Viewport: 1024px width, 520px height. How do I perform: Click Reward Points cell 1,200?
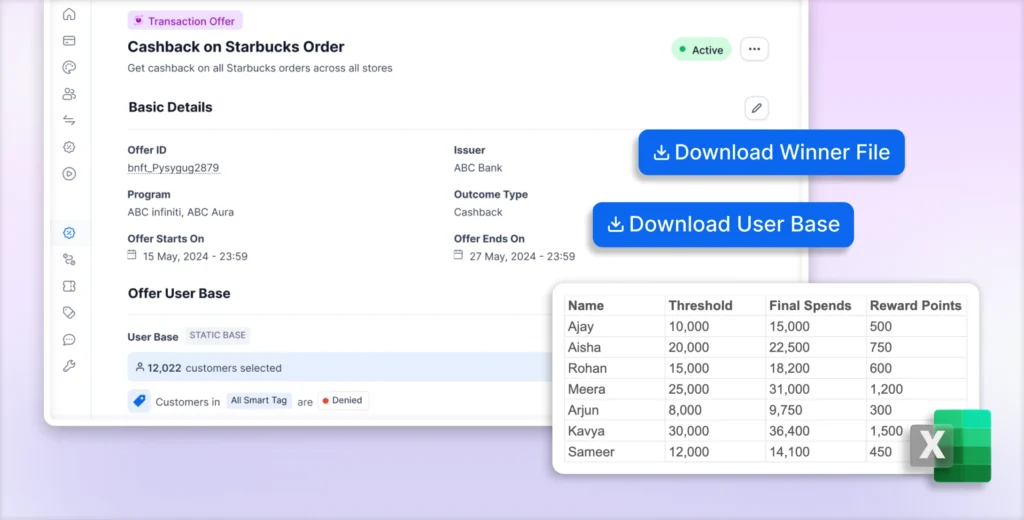916,389
